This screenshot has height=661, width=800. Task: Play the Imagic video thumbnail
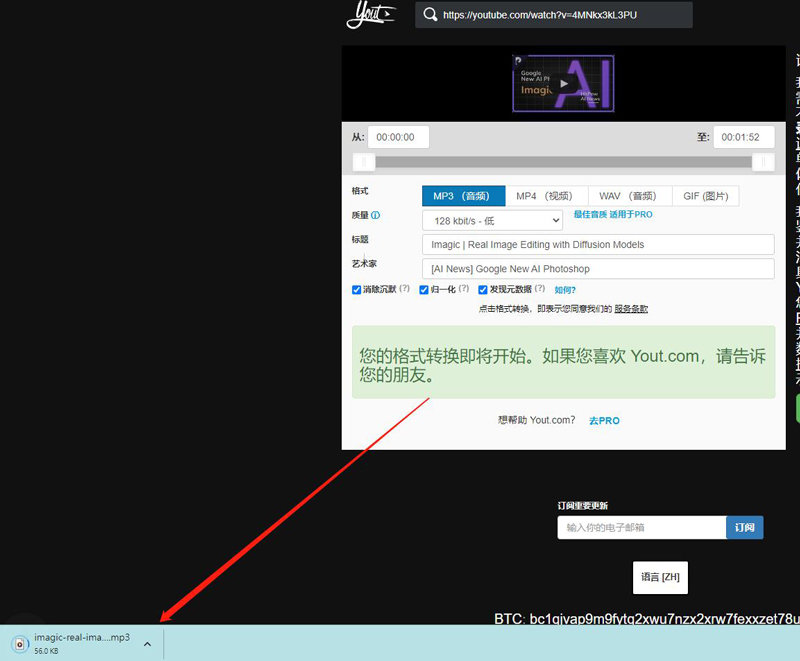click(x=563, y=84)
